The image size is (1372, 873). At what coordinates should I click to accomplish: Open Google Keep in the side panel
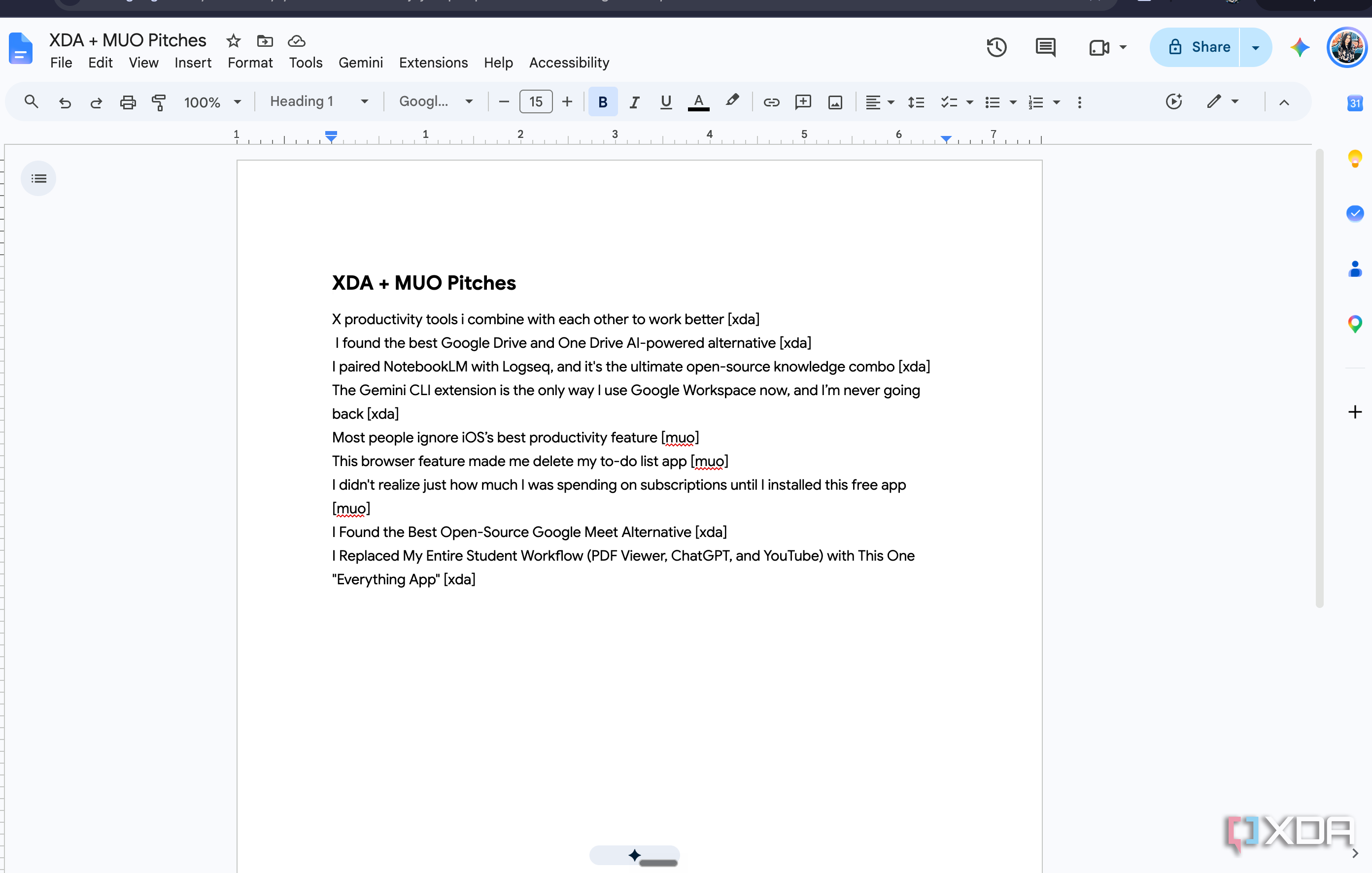1354,158
